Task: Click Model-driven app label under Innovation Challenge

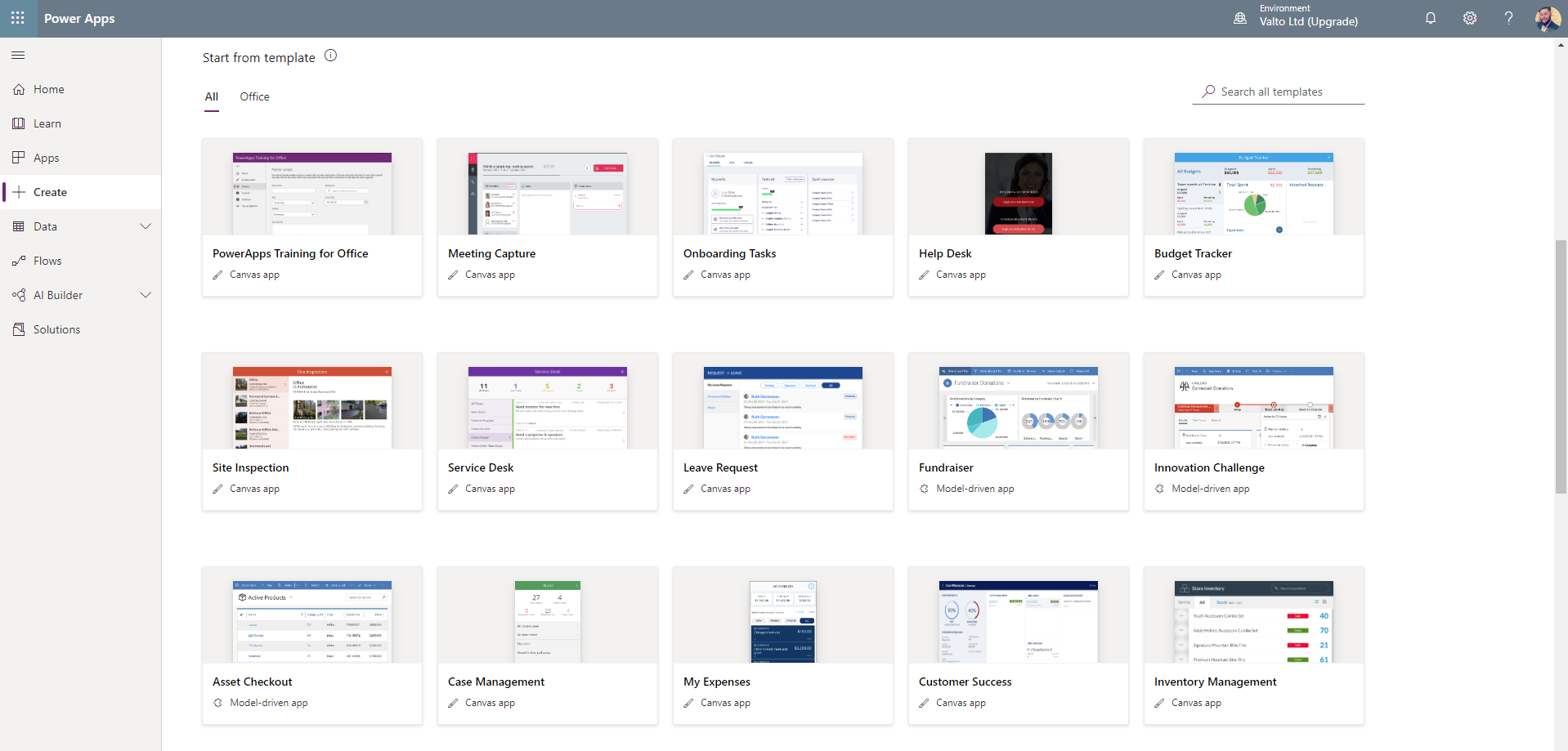Action: [x=1211, y=489]
